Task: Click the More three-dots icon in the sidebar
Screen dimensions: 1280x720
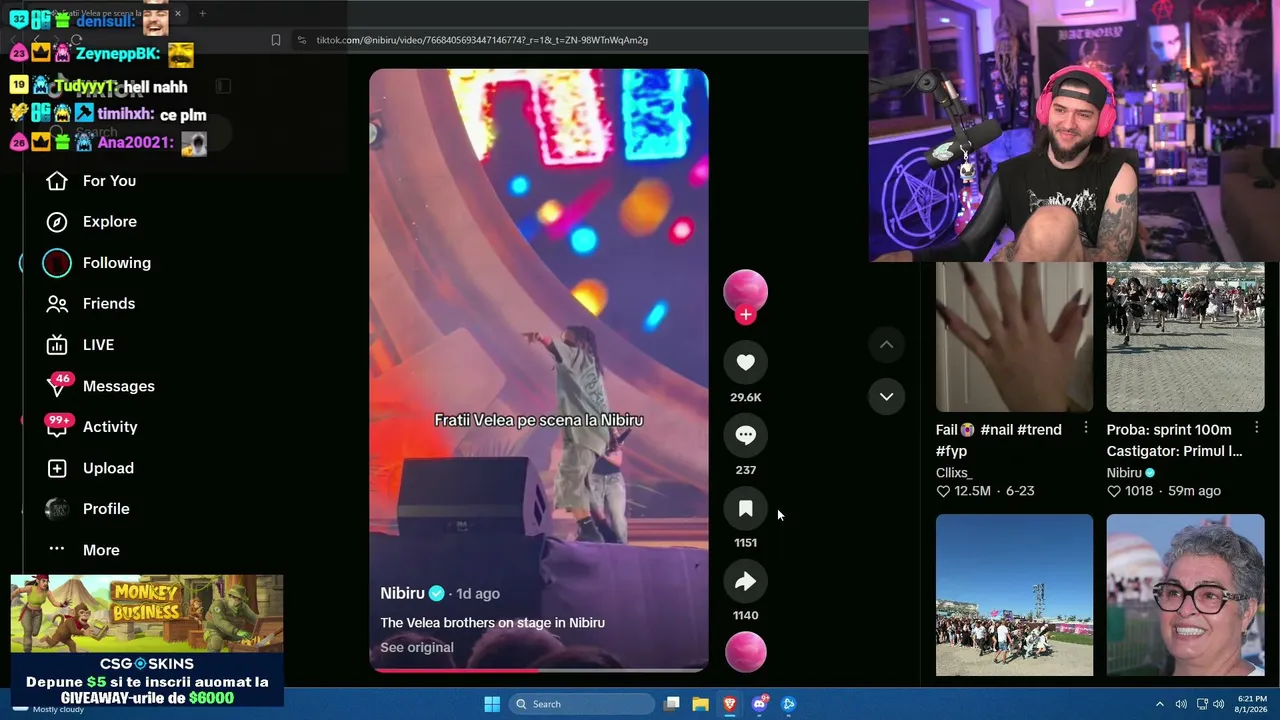Action: point(57,549)
